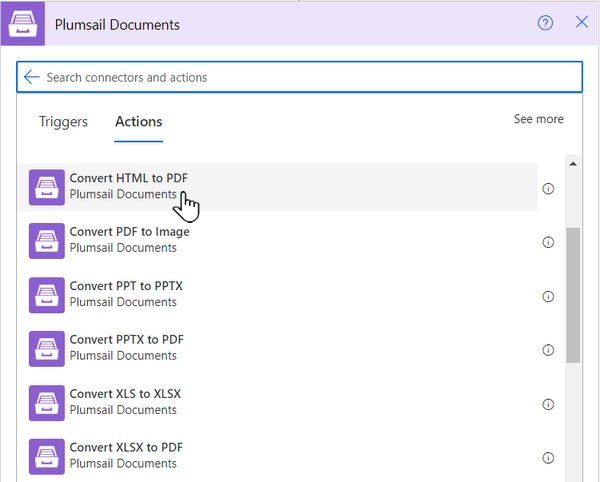600x482 pixels.
Task: Focus the Search connectors and actions field
Action: [299, 77]
